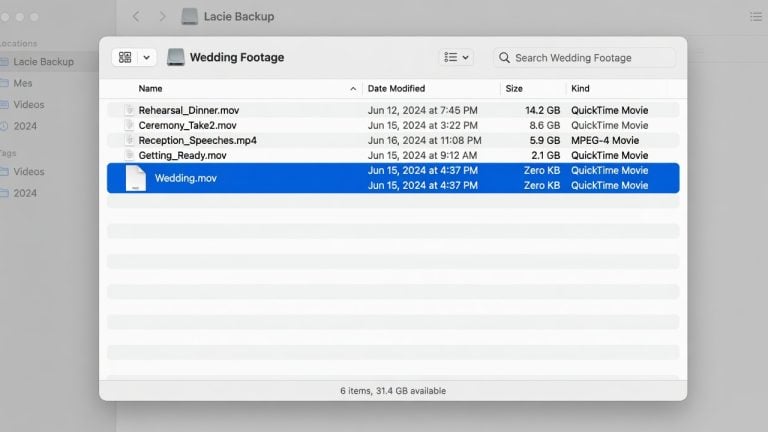
Task: Sort by the Size column header
Action: (x=514, y=89)
